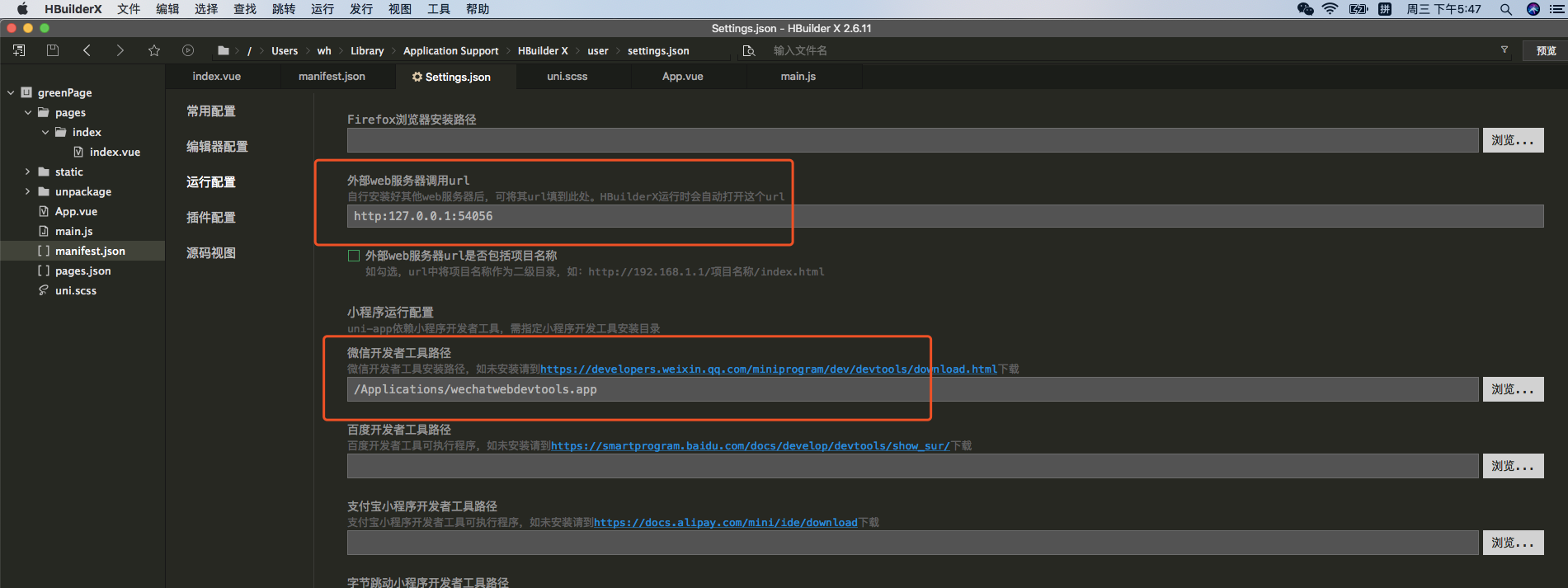The image size is (1568, 588).
Task: Click the save file icon
Action: (x=53, y=50)
